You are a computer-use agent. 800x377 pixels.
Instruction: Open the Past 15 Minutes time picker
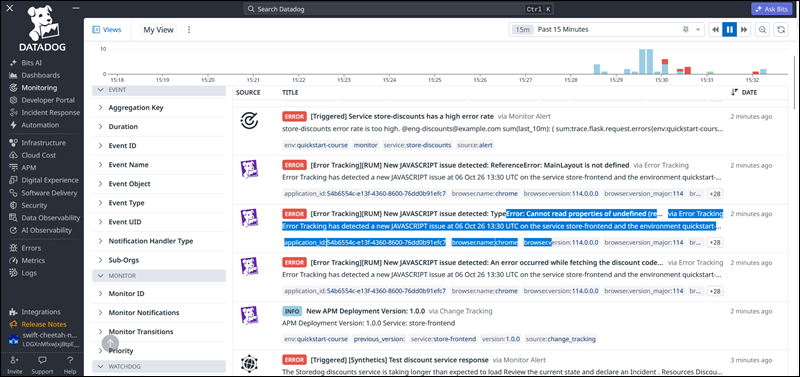(607, 30)
